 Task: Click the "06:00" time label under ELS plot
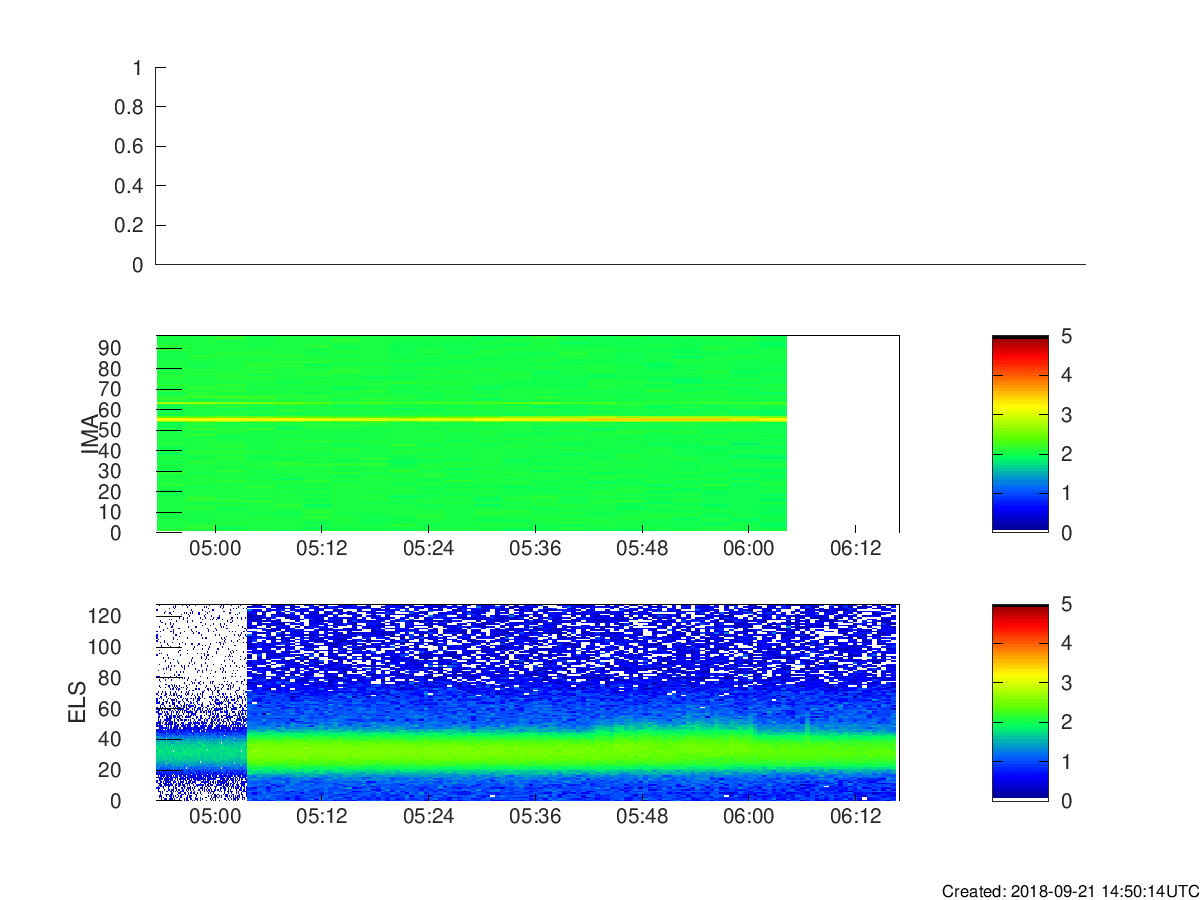tap(749, 817)
